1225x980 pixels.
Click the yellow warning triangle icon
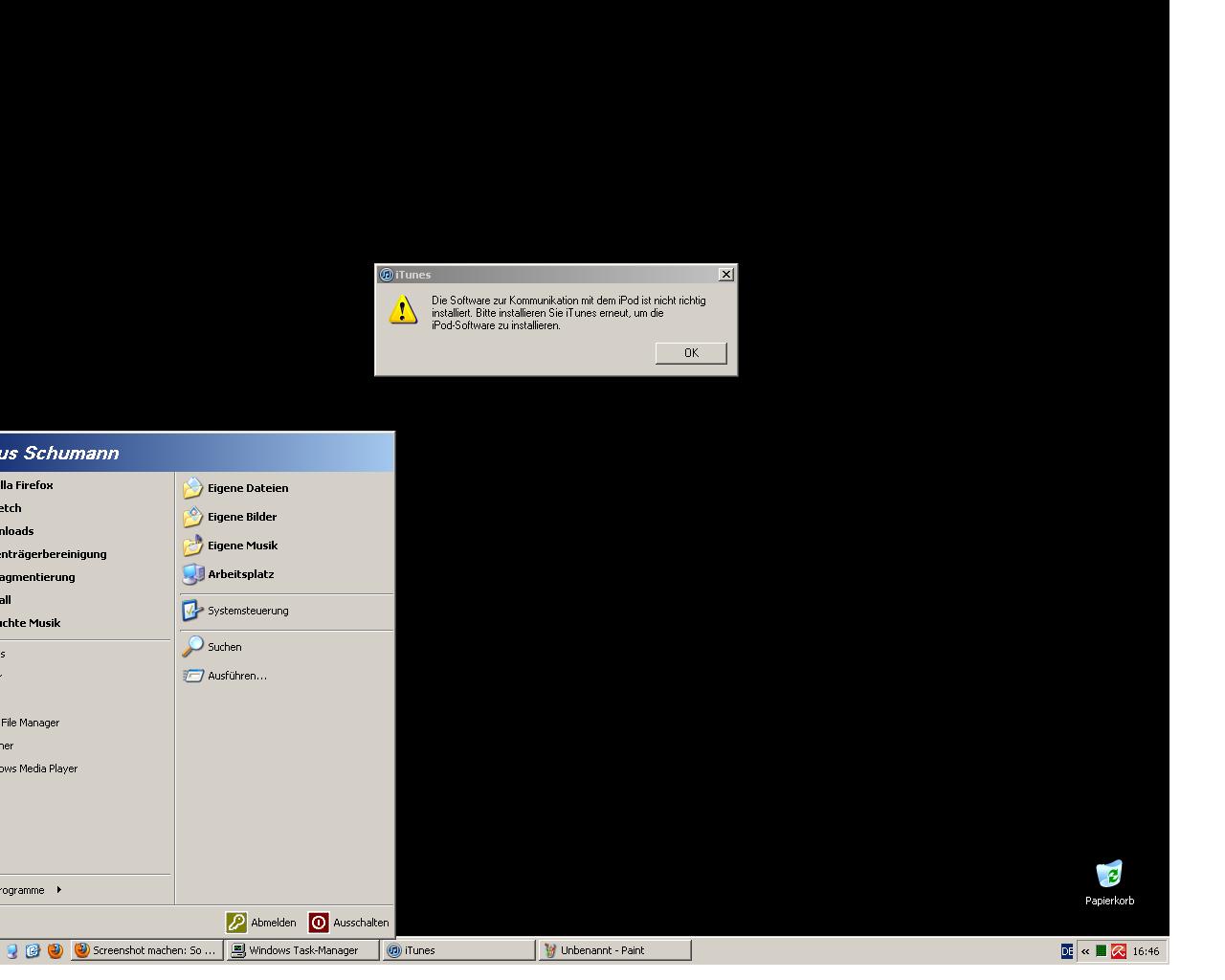[x=403, y=309]
